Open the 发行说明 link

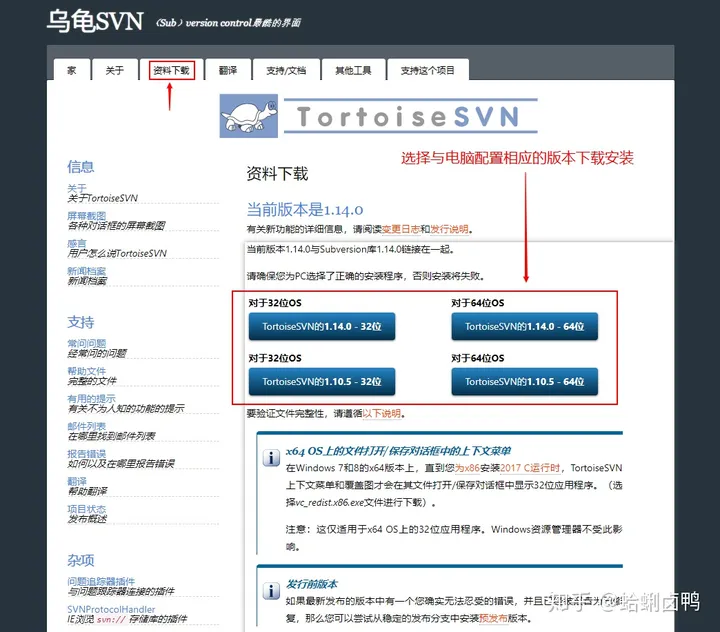tap(449, 229)
